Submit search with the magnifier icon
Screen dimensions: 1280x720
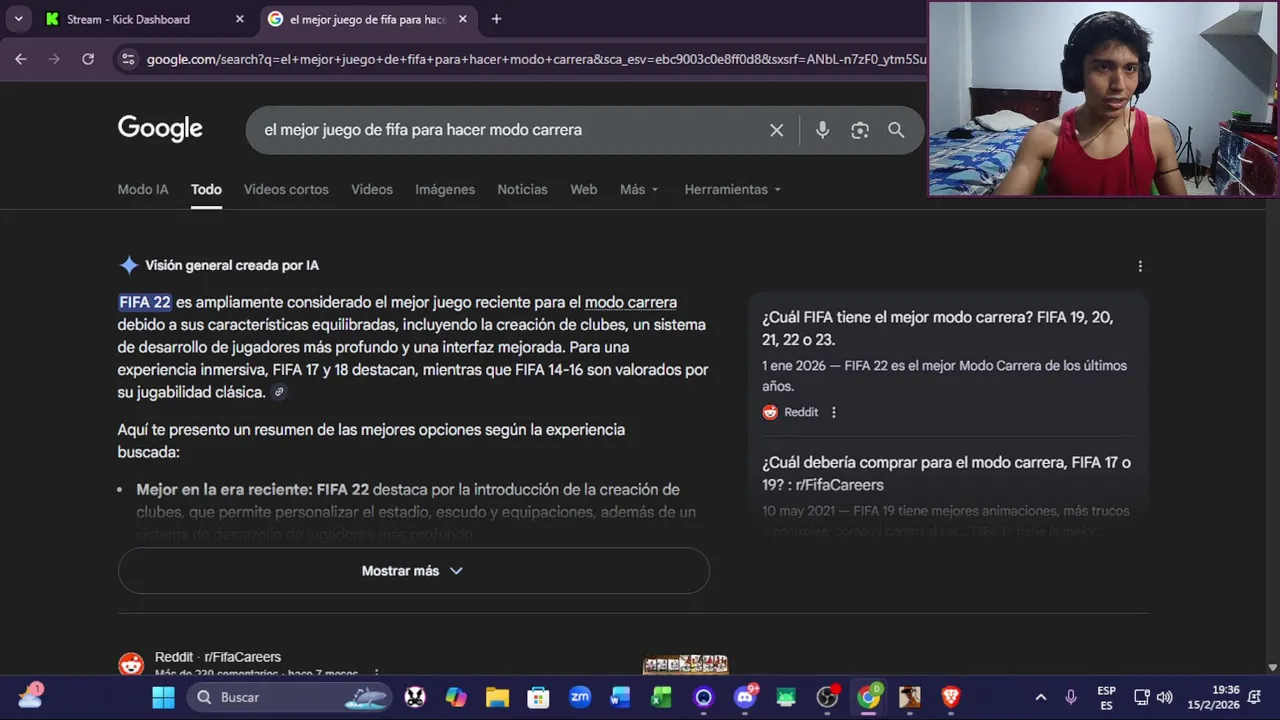(896, 130)
